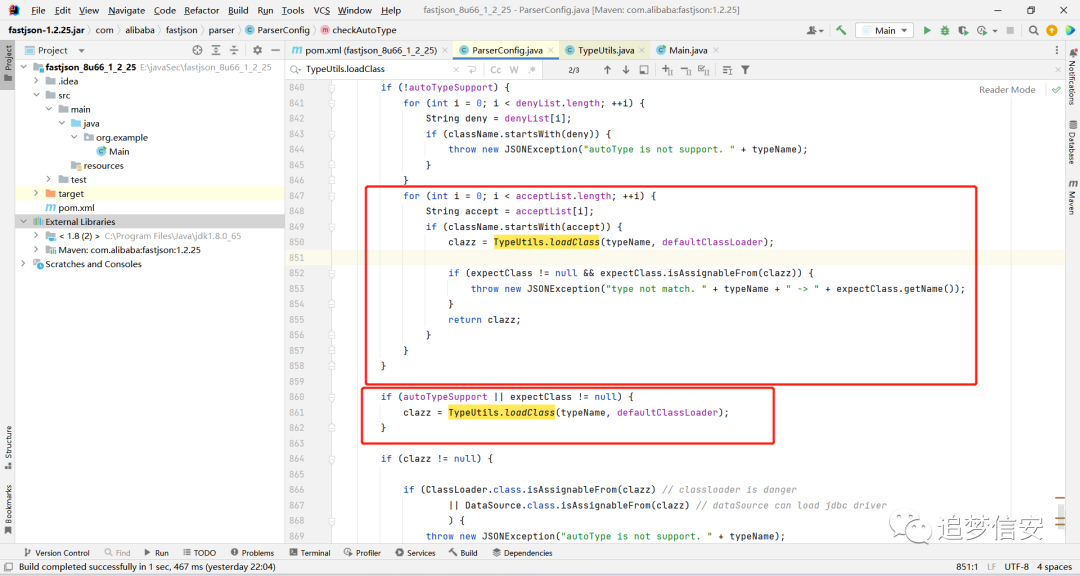Viewport: 1080px width, 576px height.
Task: Select opened file locate target icon in Project panel
Action: pos(198,50)
